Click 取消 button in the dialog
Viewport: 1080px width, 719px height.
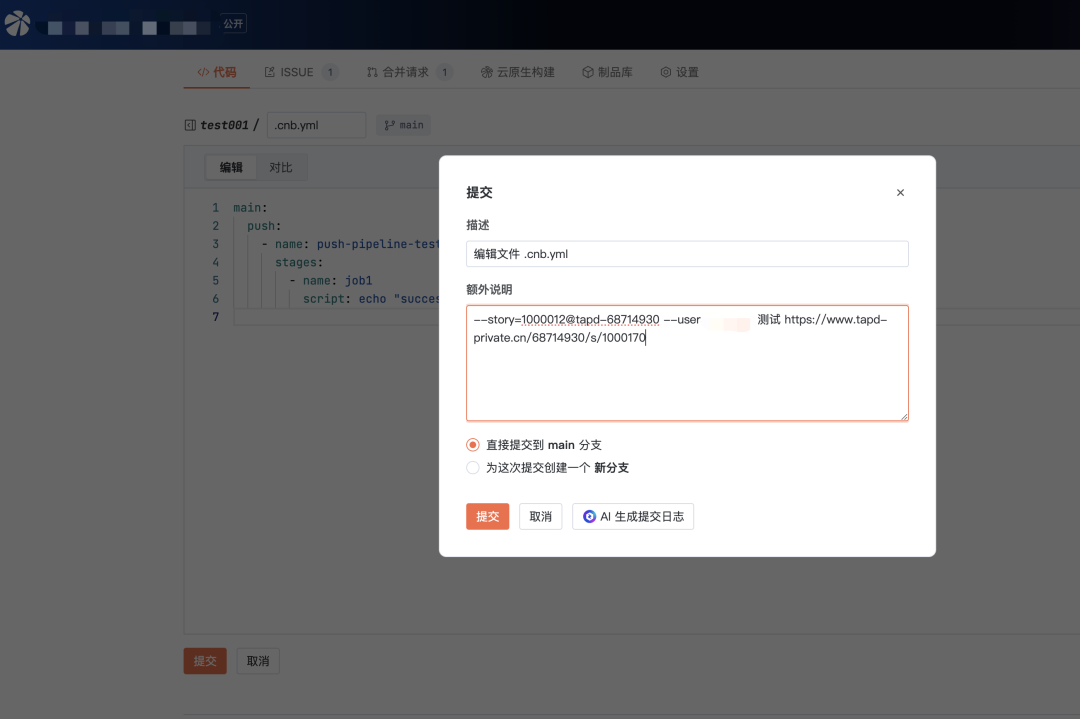click(x=540, y=517)
